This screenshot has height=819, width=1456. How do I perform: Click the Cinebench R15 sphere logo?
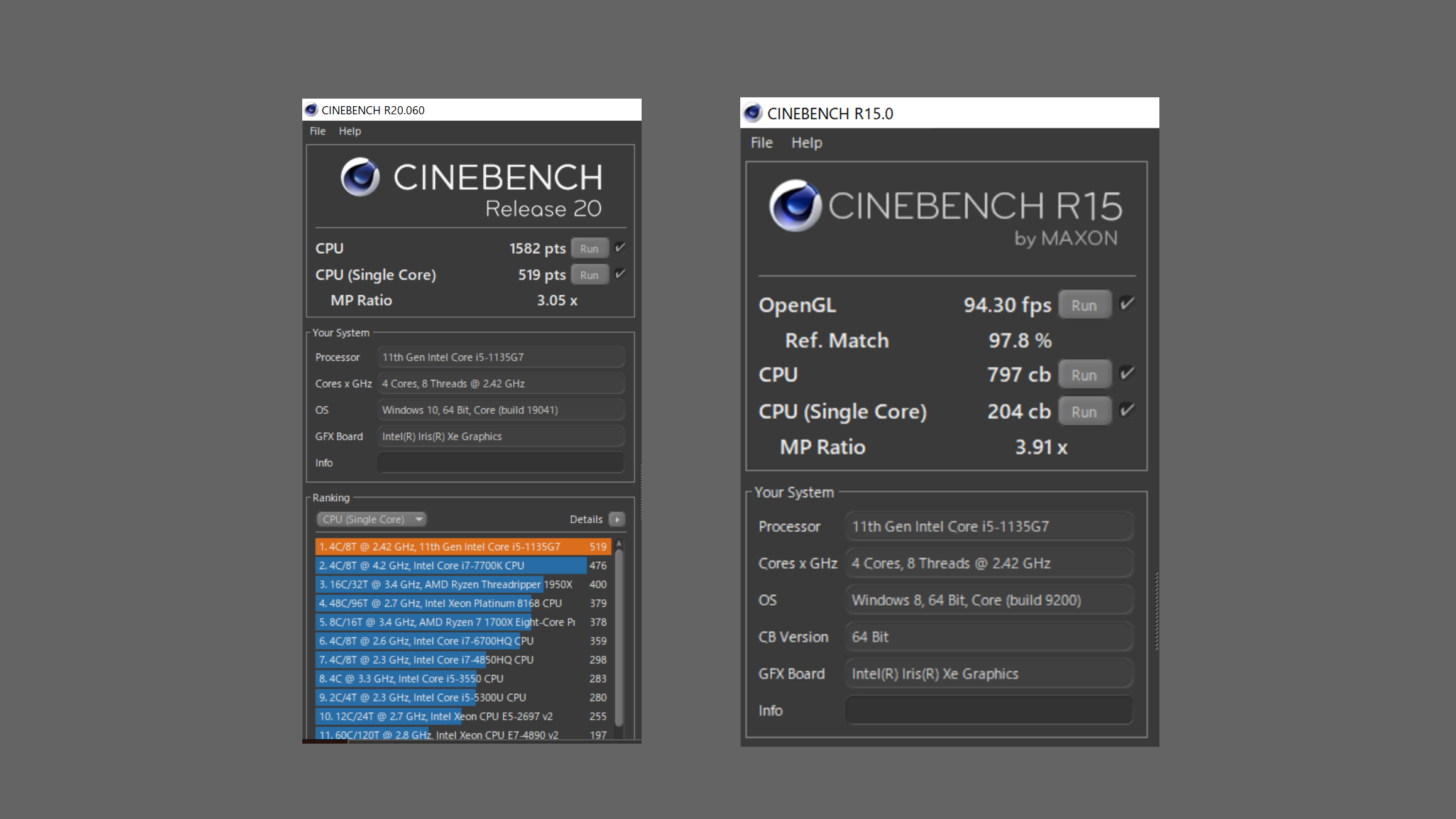click(x=796, y=205)
